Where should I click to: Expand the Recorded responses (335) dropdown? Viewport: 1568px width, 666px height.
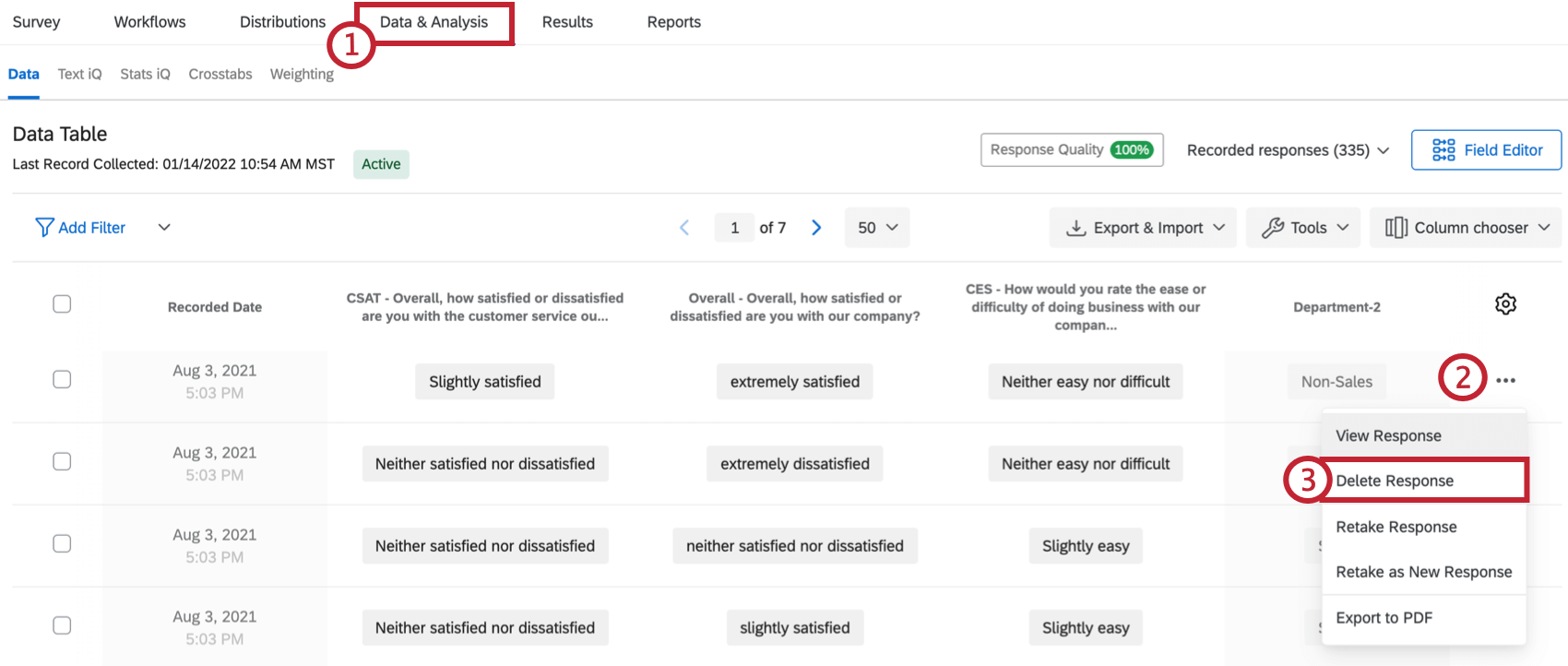click(x=1288, y=150)
